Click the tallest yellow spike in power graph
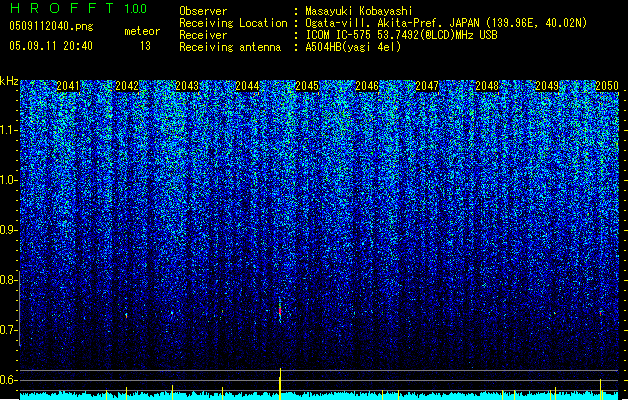Image resolution: width=629 pixels, height=400 pixels. point(280,384)
